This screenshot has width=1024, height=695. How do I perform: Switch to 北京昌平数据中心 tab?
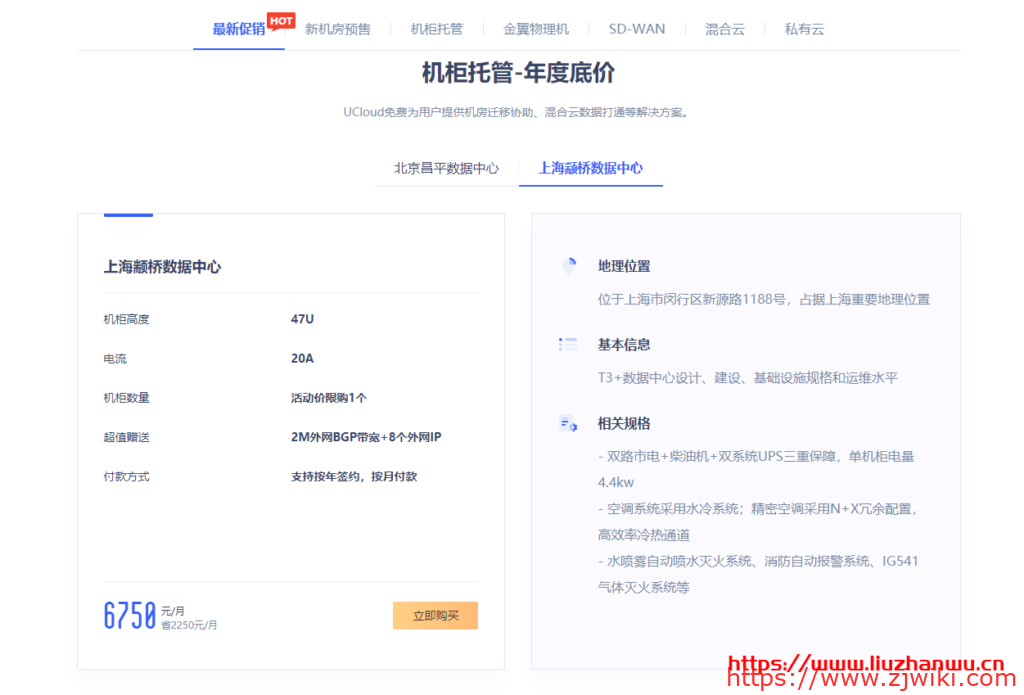[x=446, y=168]
